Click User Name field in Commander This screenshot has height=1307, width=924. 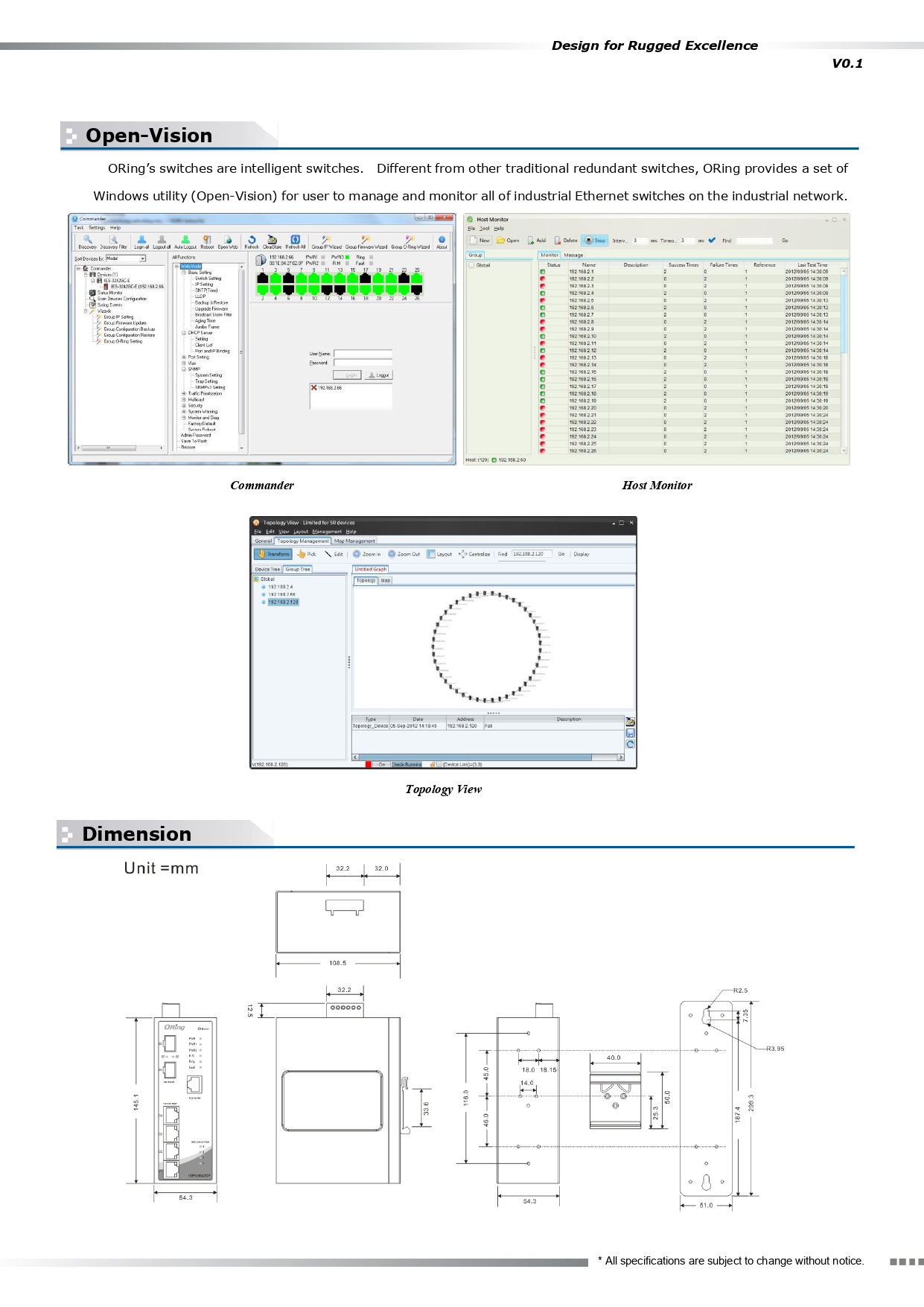[x=363, y=354]
